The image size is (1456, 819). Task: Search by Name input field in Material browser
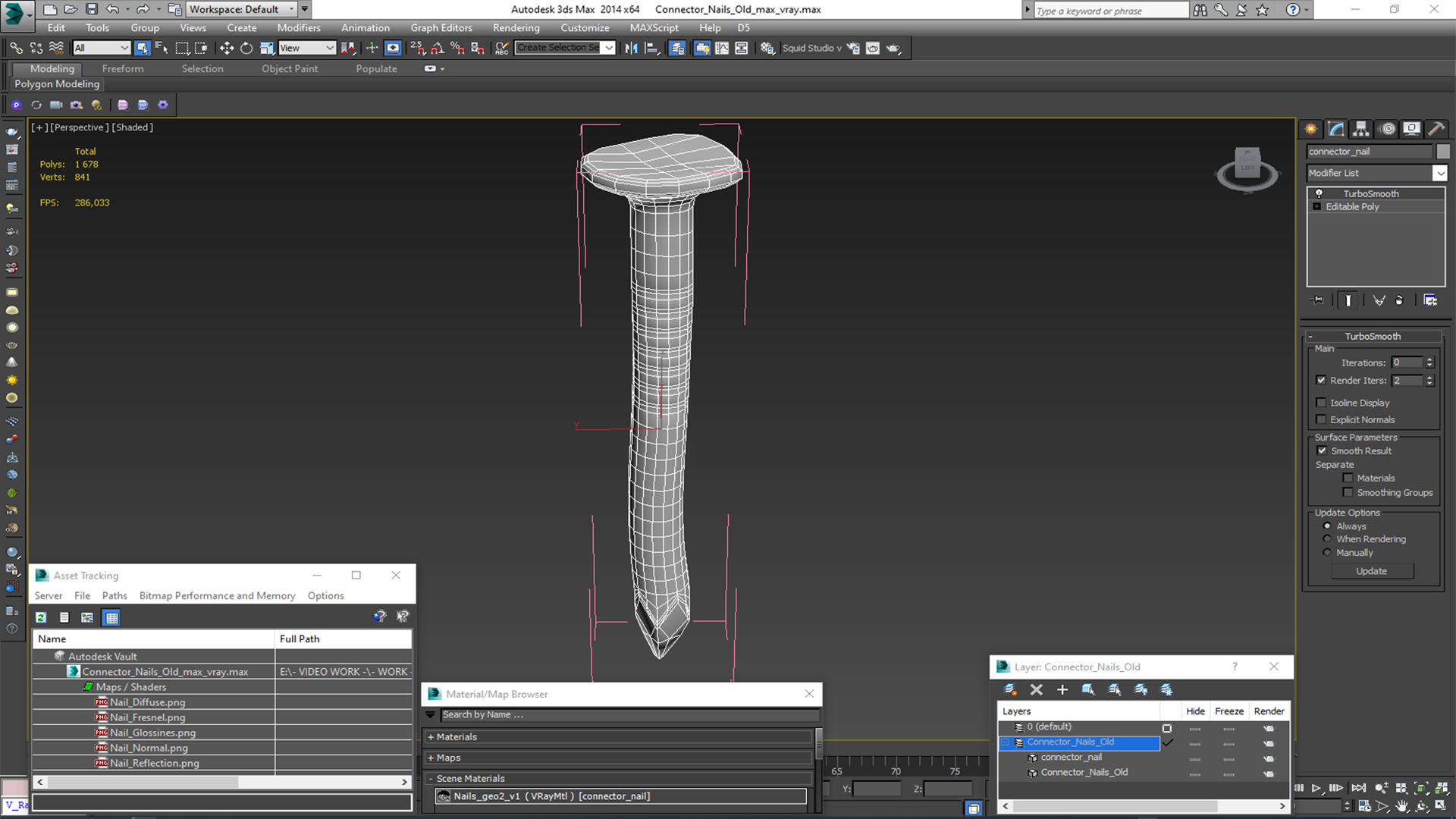coord(617,714)
